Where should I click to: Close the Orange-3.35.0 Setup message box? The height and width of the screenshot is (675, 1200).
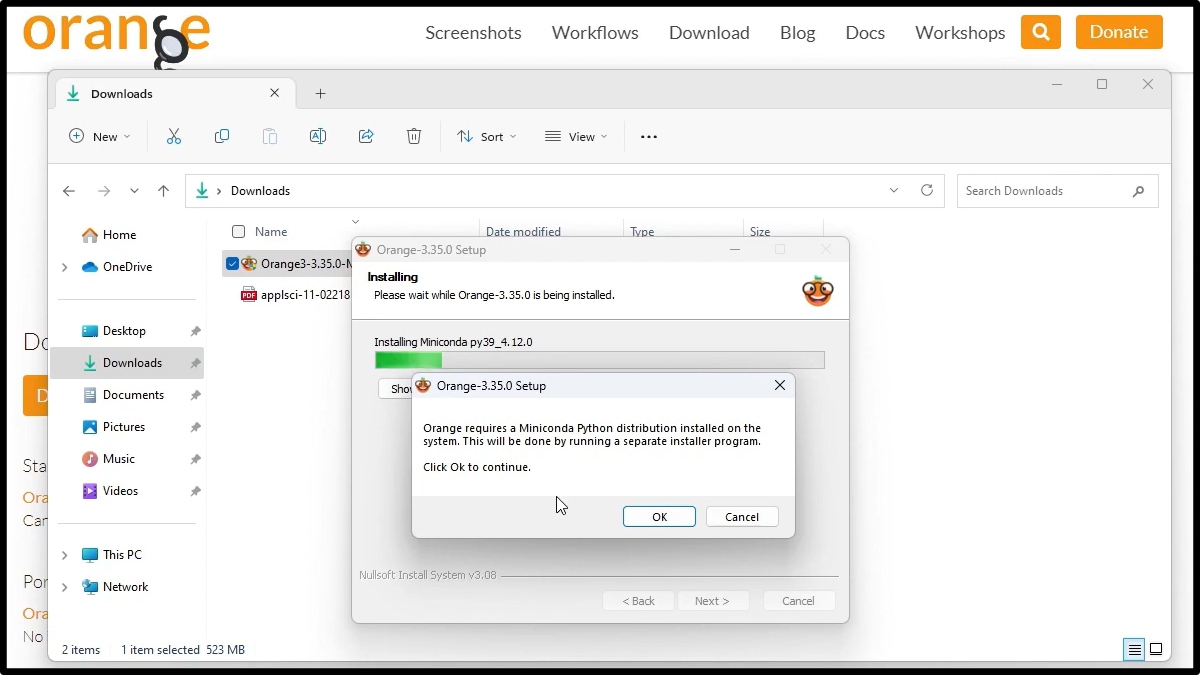click(x=780, y=385)
